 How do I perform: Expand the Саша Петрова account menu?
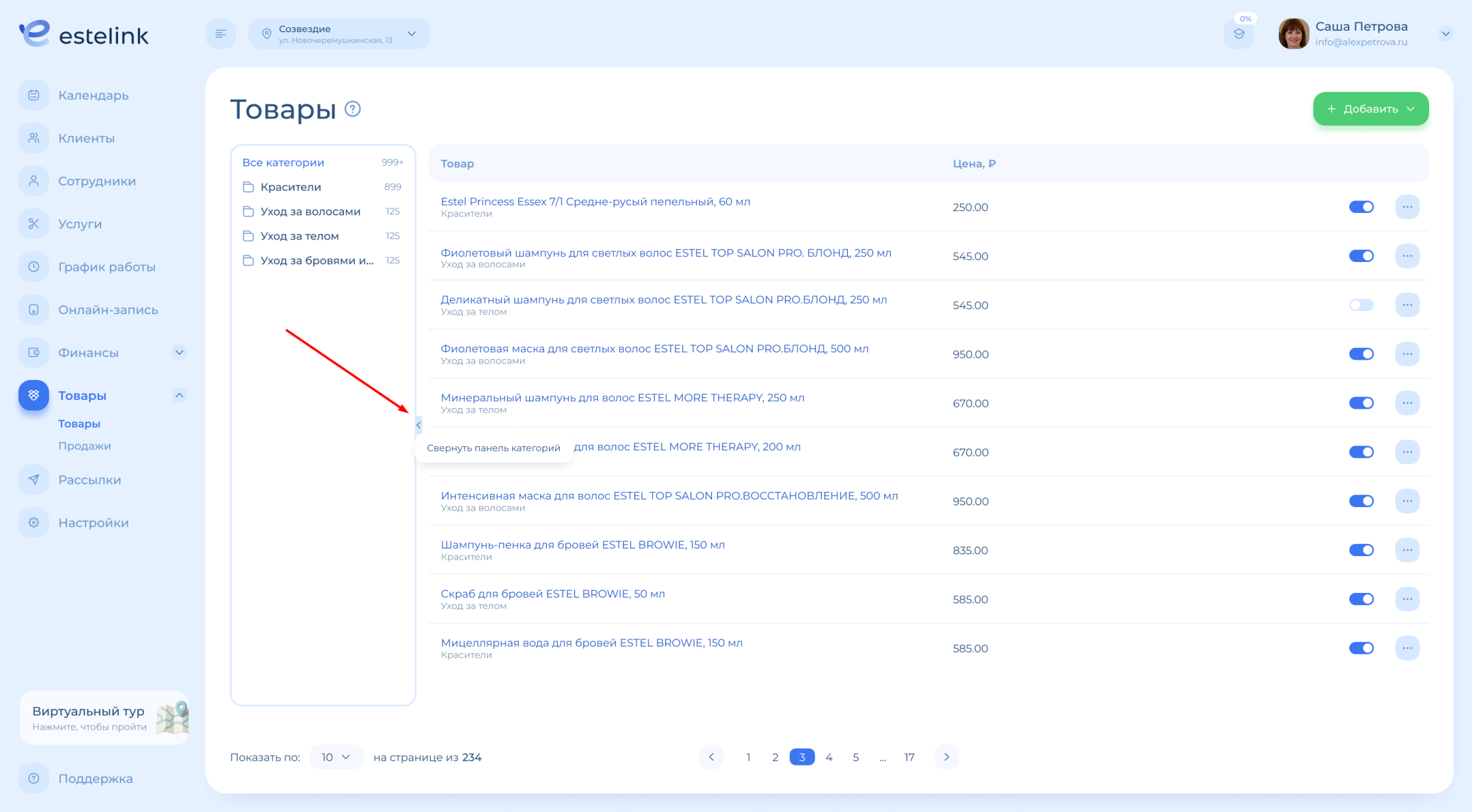coord(1445,33)
